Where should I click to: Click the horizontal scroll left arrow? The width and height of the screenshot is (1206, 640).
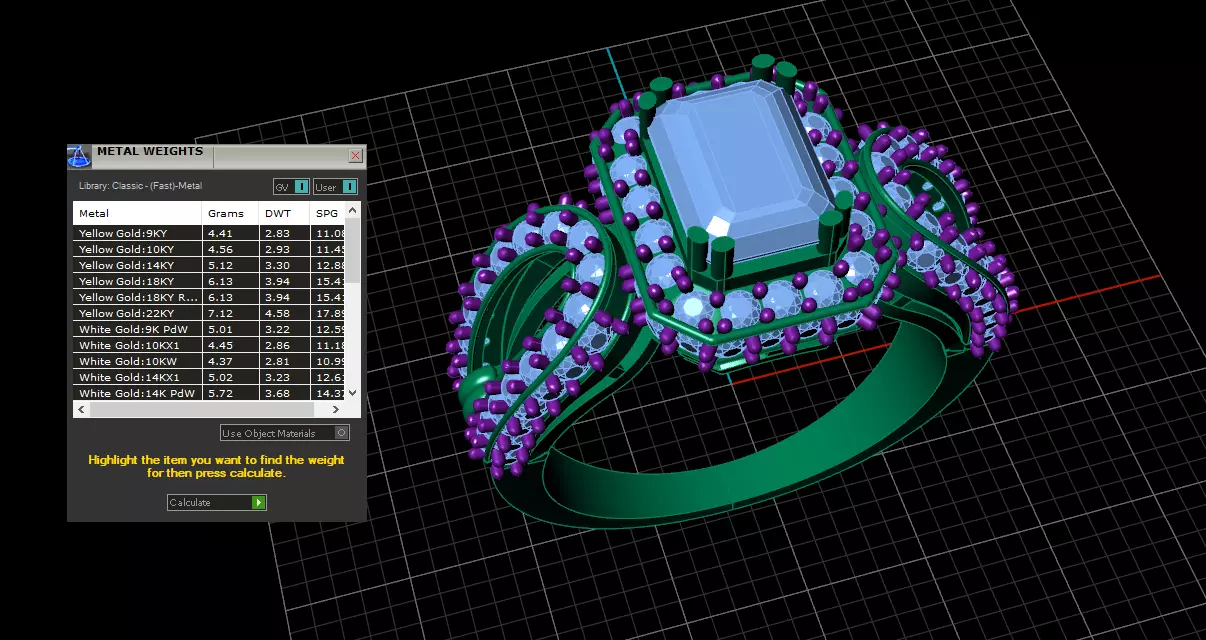tap(81, 409)
